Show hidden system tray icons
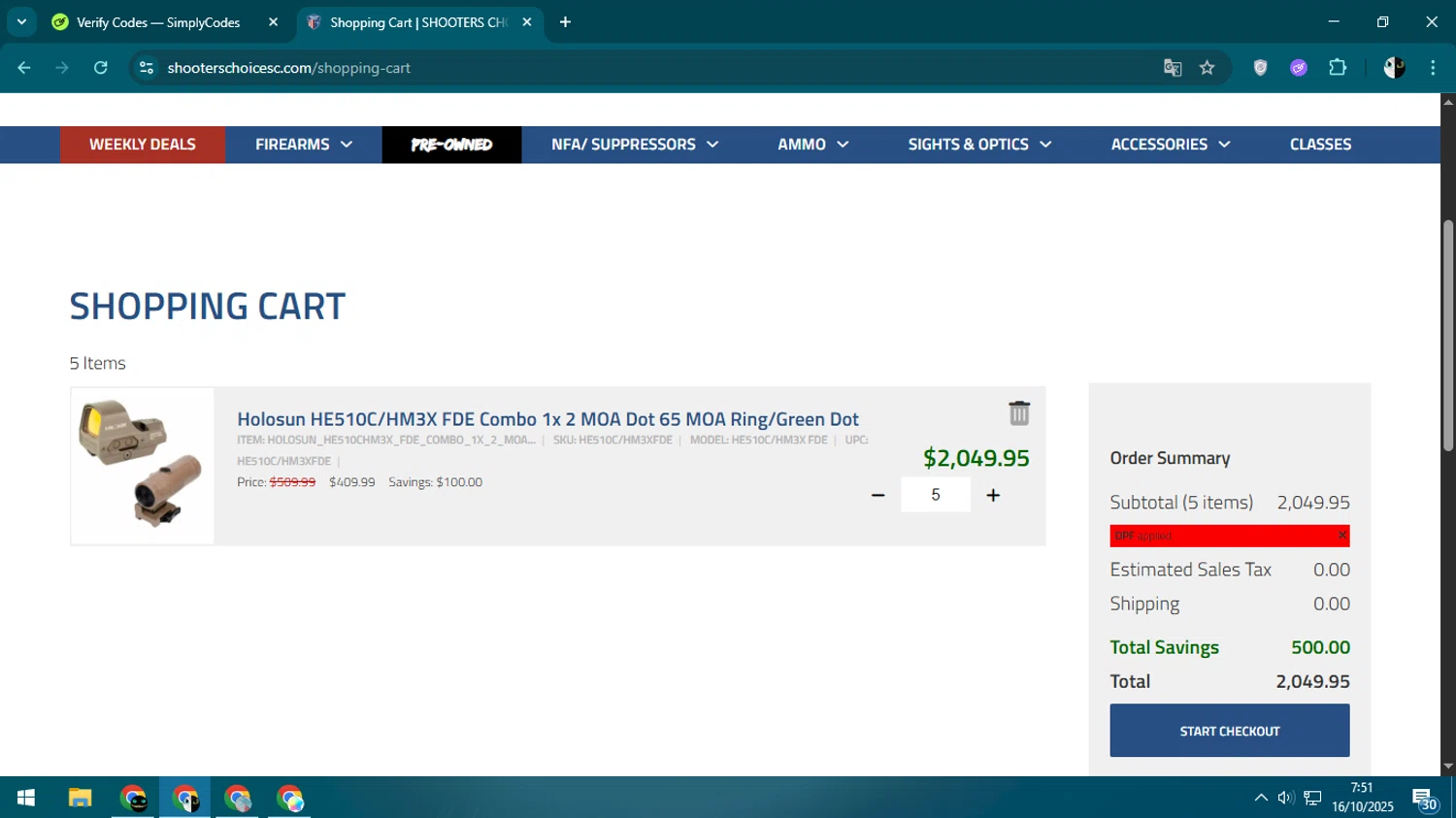Viewport: 1456px width, 818px height. (1261, 798)
